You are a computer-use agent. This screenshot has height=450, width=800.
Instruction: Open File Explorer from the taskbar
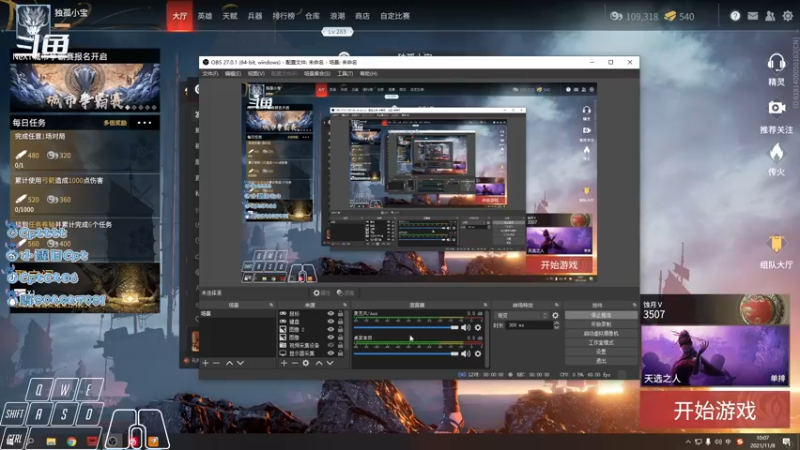[51, 441]
